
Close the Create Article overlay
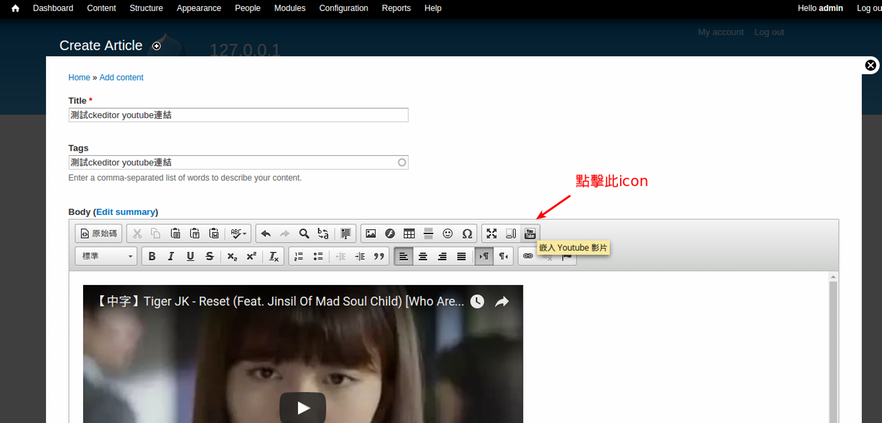pyautogui.click(x=870, y=65)
